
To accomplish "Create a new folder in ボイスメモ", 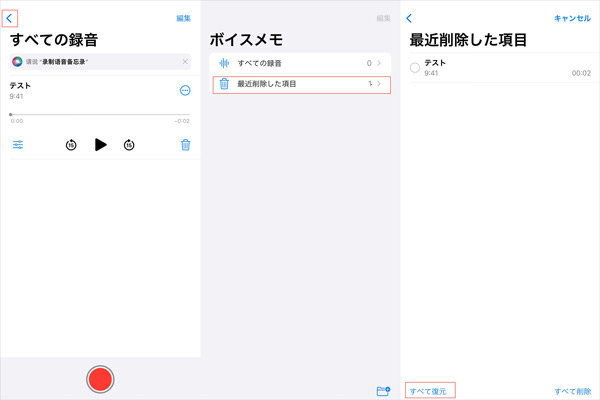I will (383, 391).
